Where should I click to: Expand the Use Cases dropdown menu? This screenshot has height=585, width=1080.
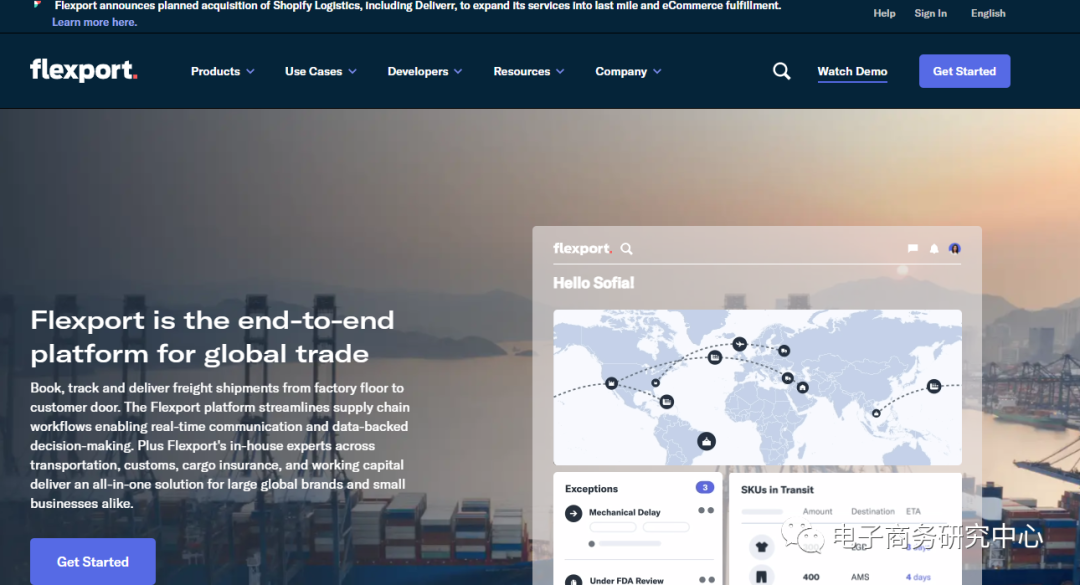[320, 72]
